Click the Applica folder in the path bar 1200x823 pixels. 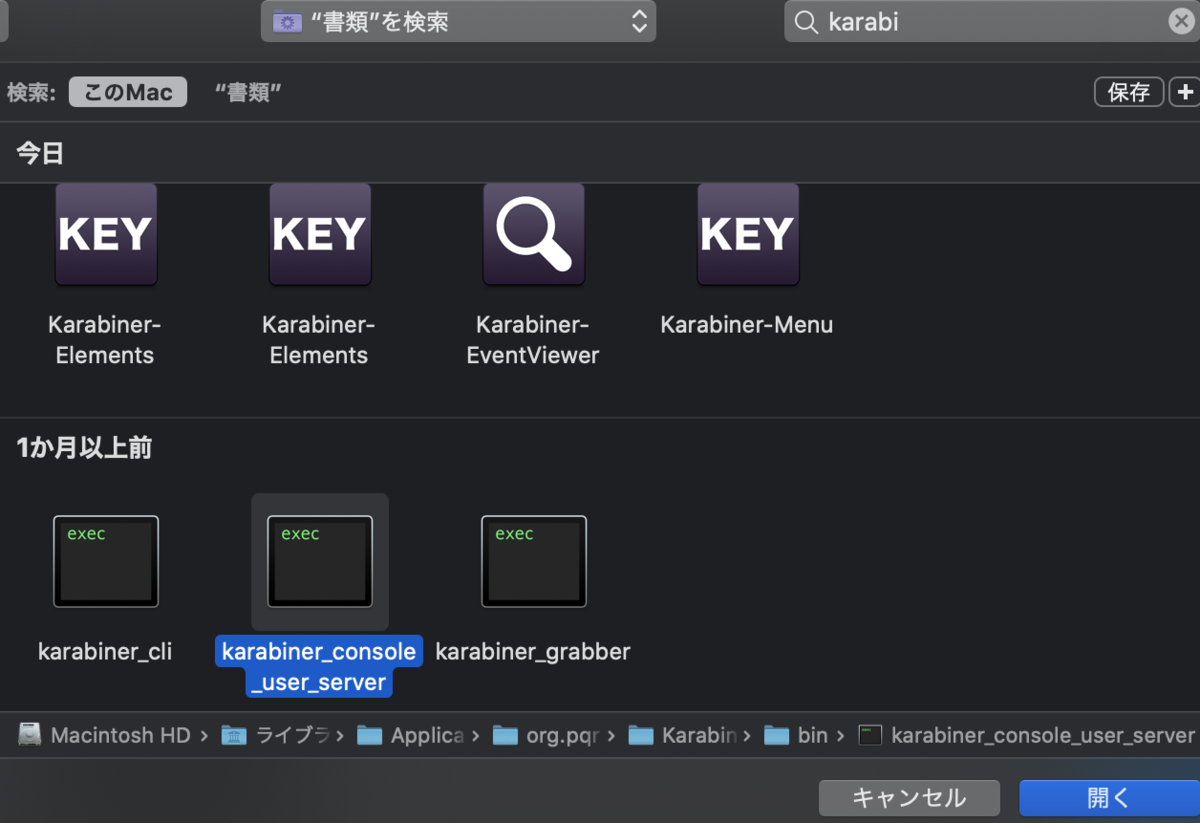(x=411, y=735)
